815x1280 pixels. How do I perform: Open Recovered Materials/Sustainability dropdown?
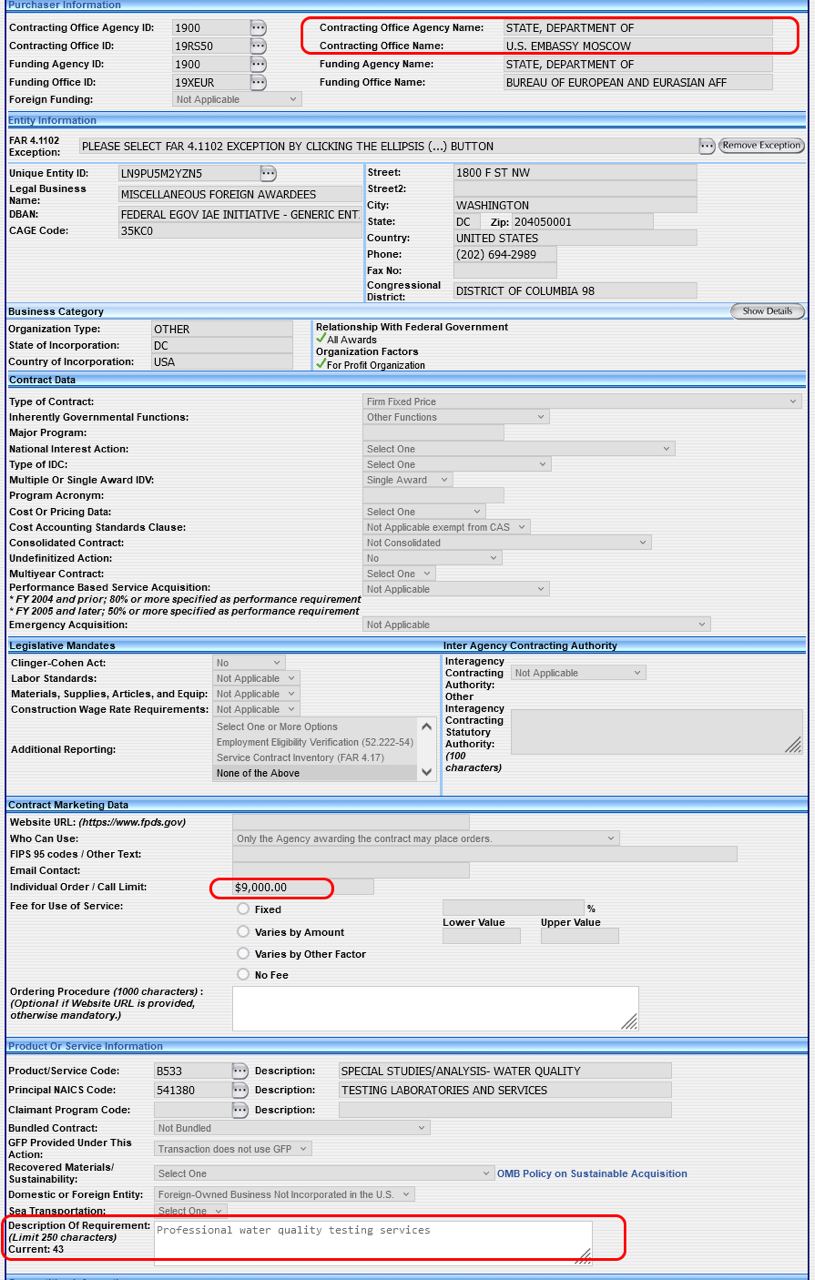(324, 1174)
